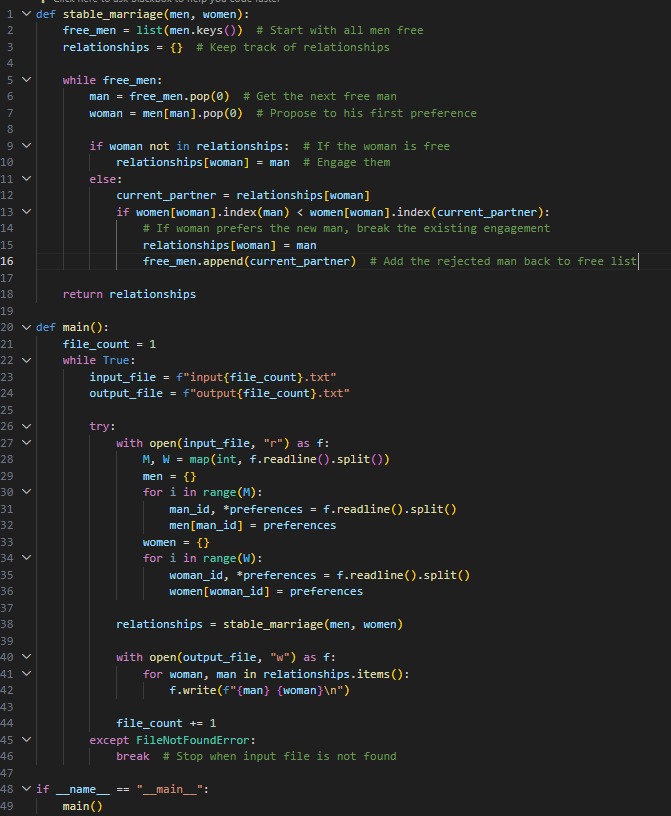This screenshot has width=671, height=816.
Task: Fold the 'except FileNotFoundError' block
Action: [26, 740]
